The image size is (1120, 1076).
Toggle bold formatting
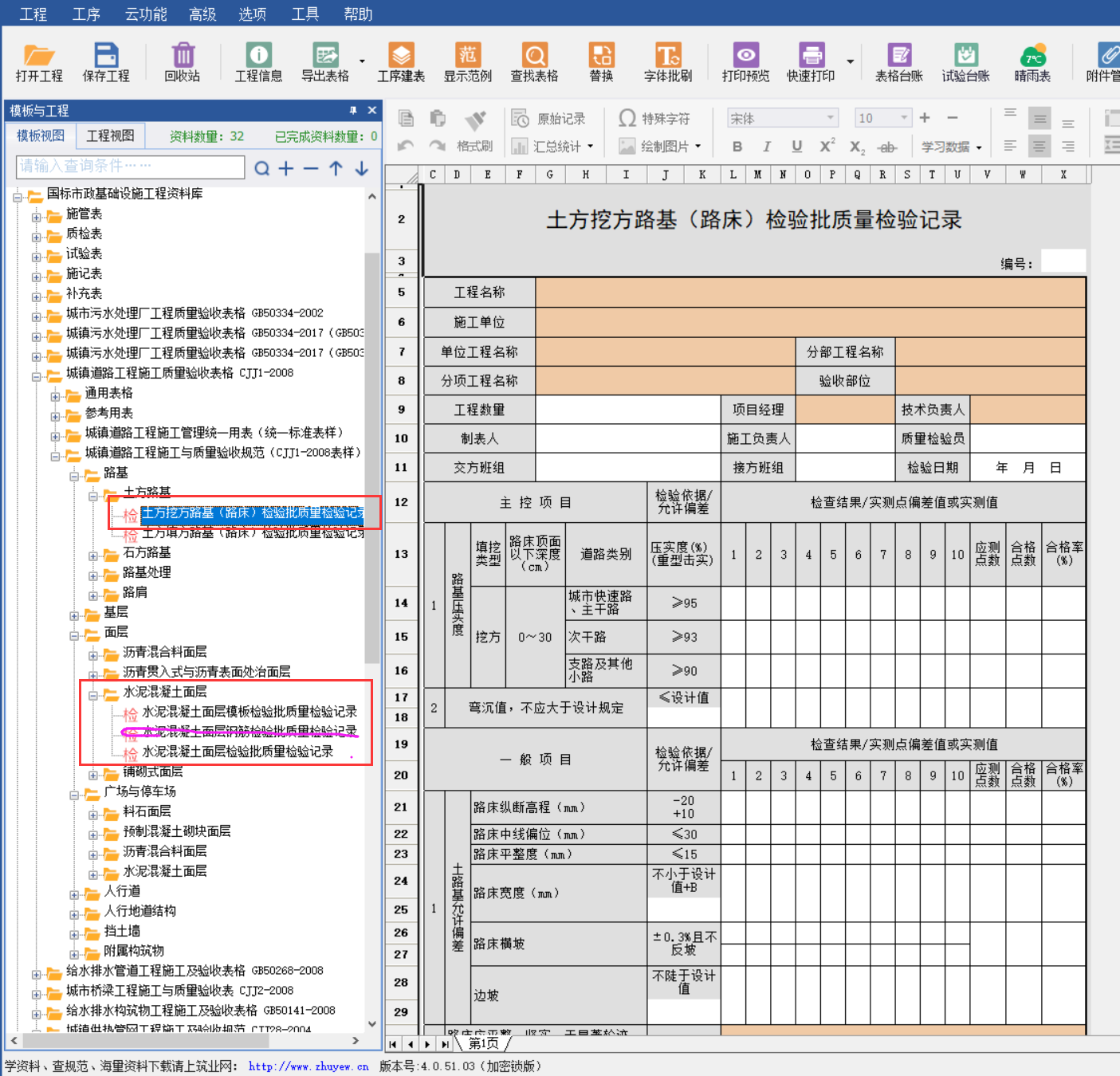click(737, 147)
